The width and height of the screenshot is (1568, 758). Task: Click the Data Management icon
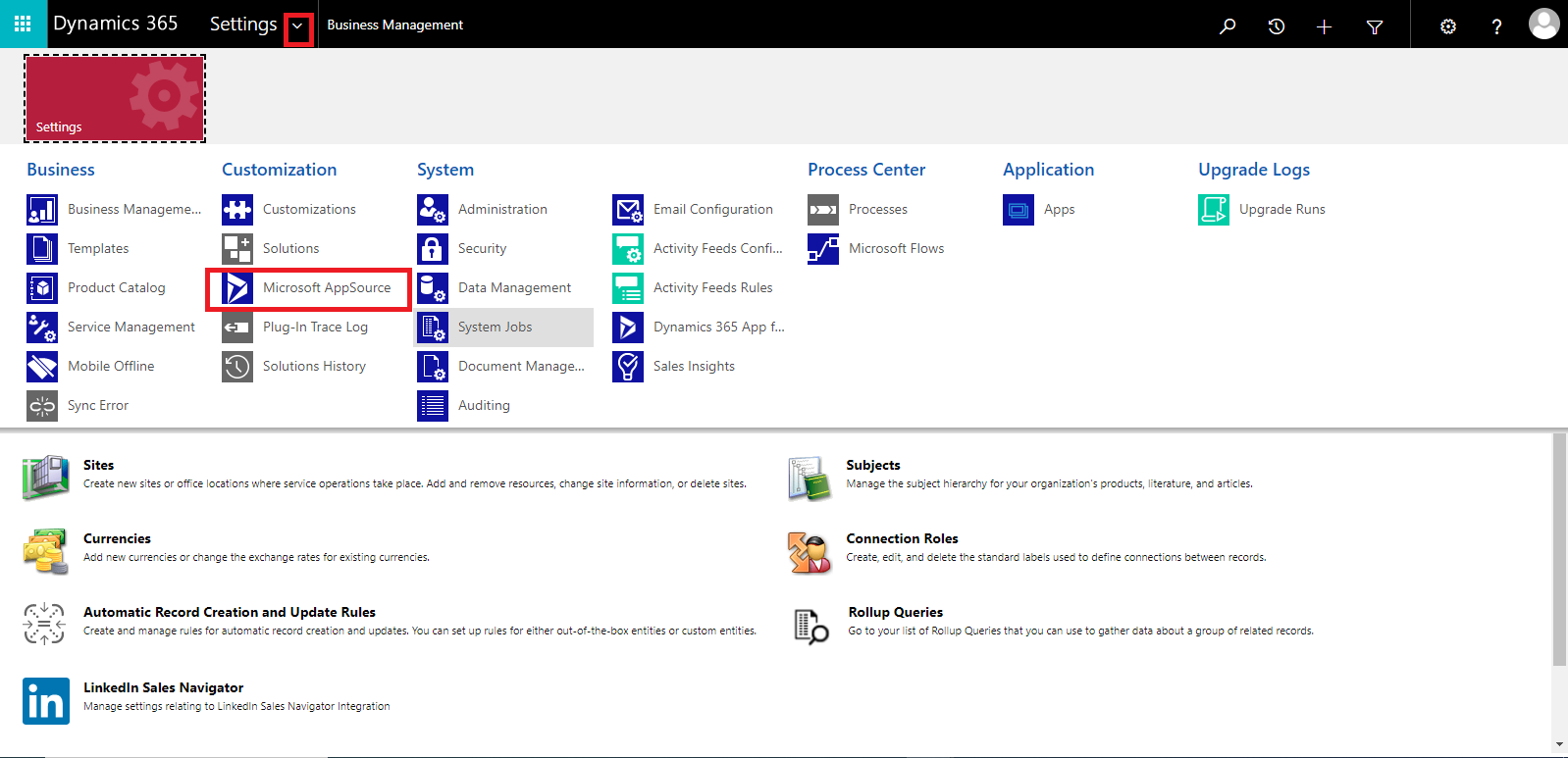[x=433, y=288]
